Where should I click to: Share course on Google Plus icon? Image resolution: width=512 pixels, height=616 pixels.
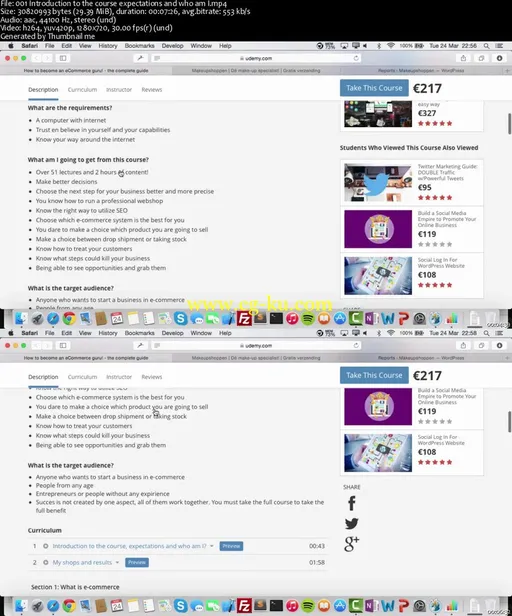(351, 543)
